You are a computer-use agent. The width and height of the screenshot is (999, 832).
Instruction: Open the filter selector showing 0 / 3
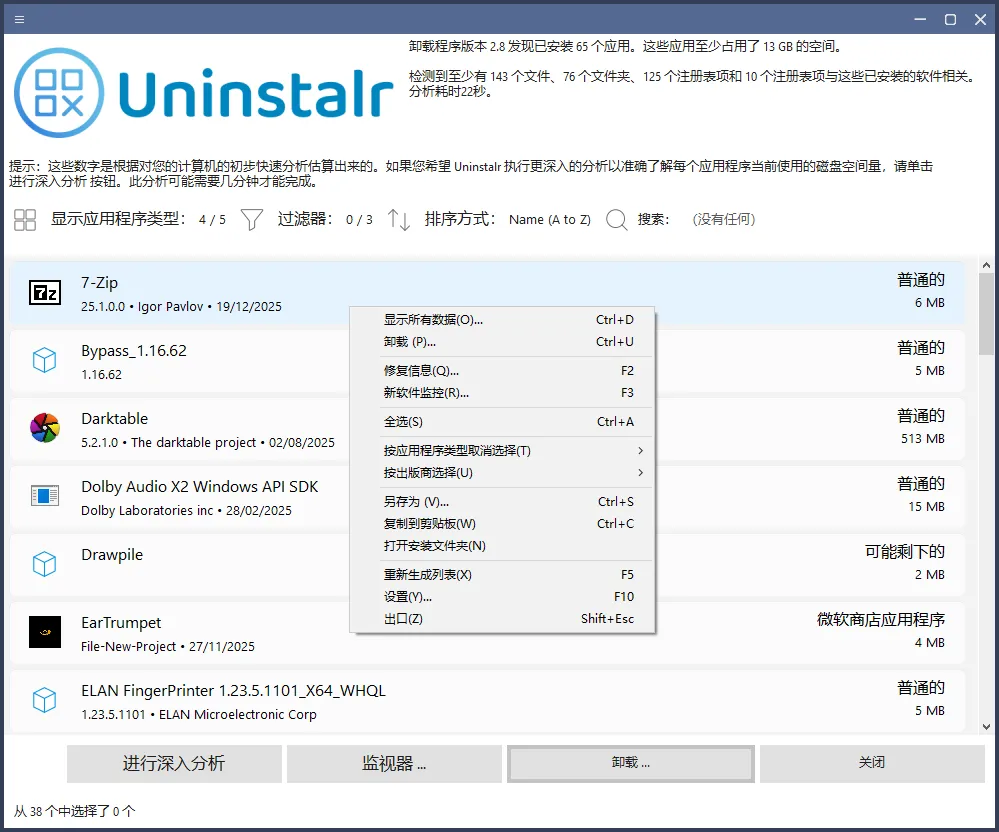coord(359,220)
